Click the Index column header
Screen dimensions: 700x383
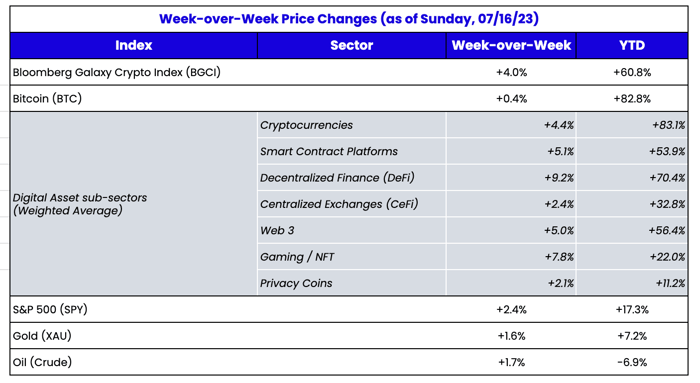[x=133, y=46]
